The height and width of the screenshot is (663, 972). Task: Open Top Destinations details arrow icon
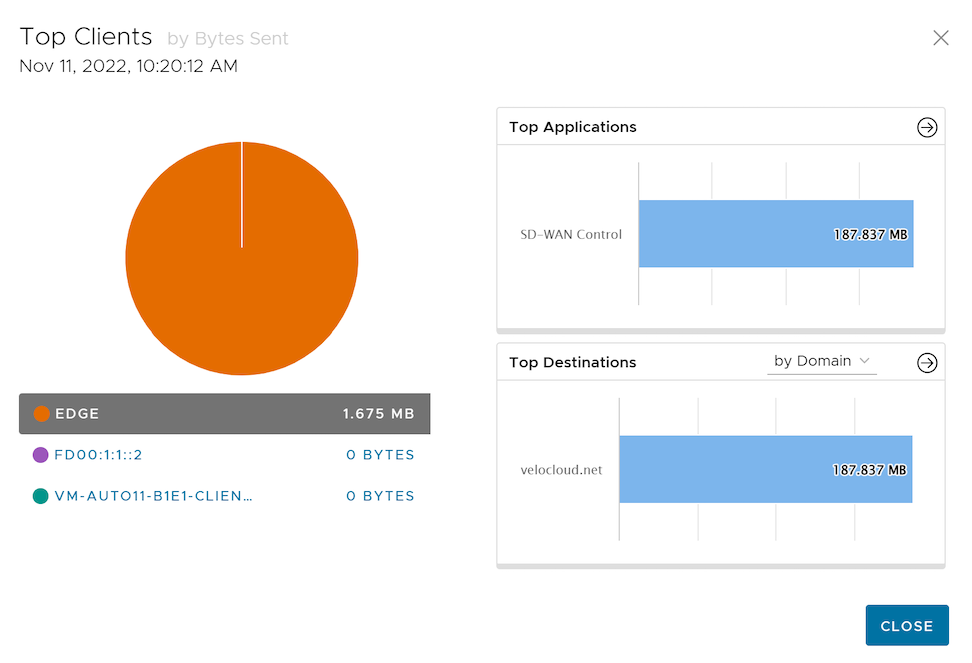click(x=927, y=363)
